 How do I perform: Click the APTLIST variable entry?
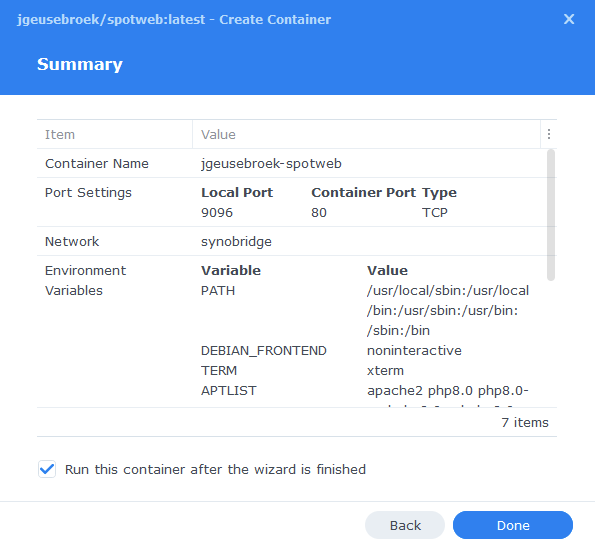coord(228,391)
